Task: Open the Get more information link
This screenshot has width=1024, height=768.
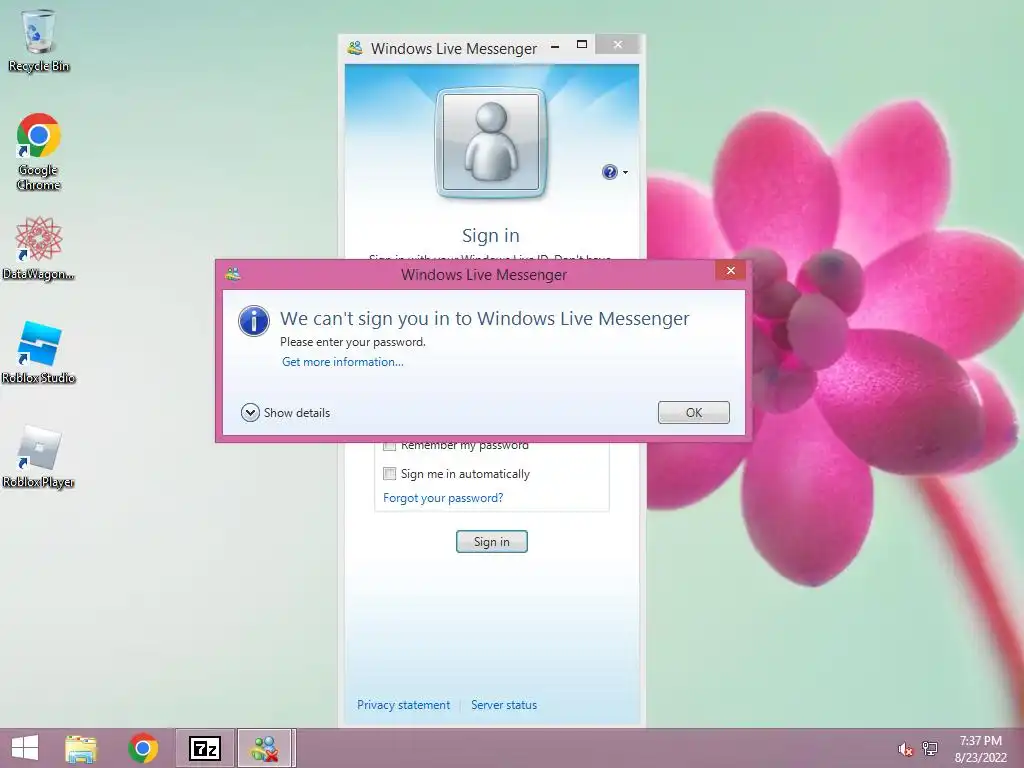Action: (343, 362)
